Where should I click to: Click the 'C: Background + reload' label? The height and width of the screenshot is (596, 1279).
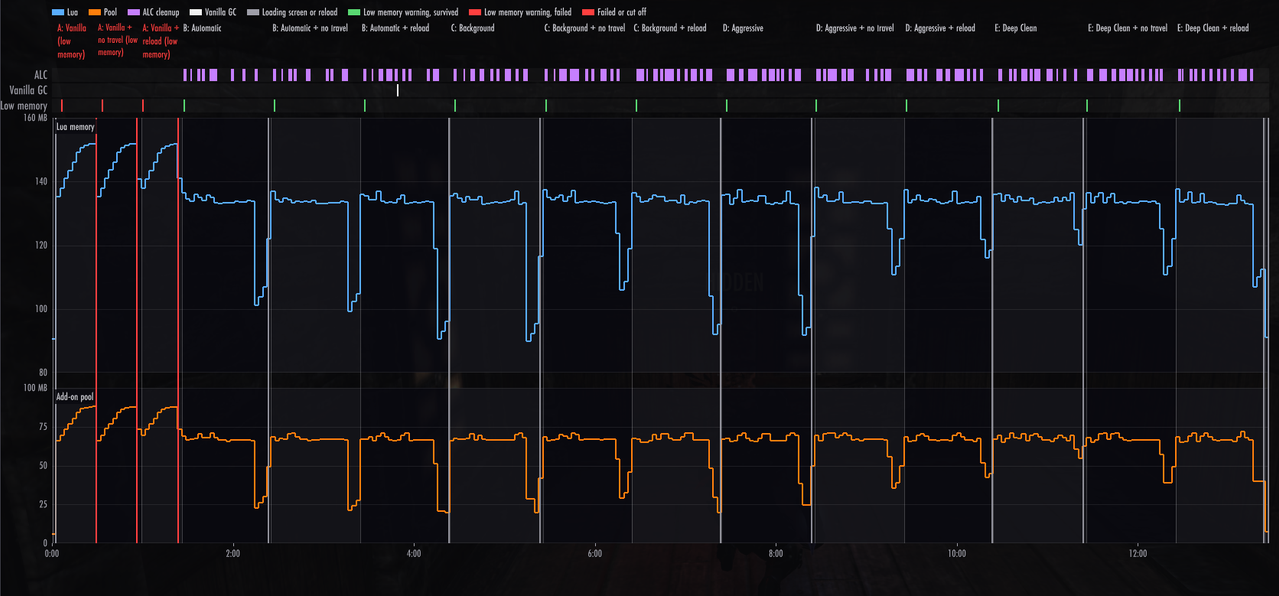click(671, 28)
